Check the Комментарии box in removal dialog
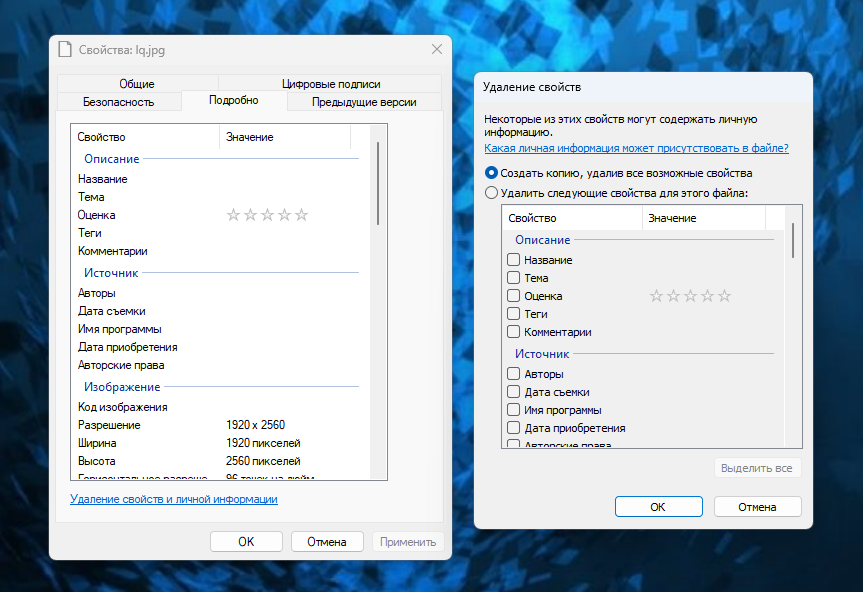The height and width of the screenshot is (592, 863). (x=514, y=332)
